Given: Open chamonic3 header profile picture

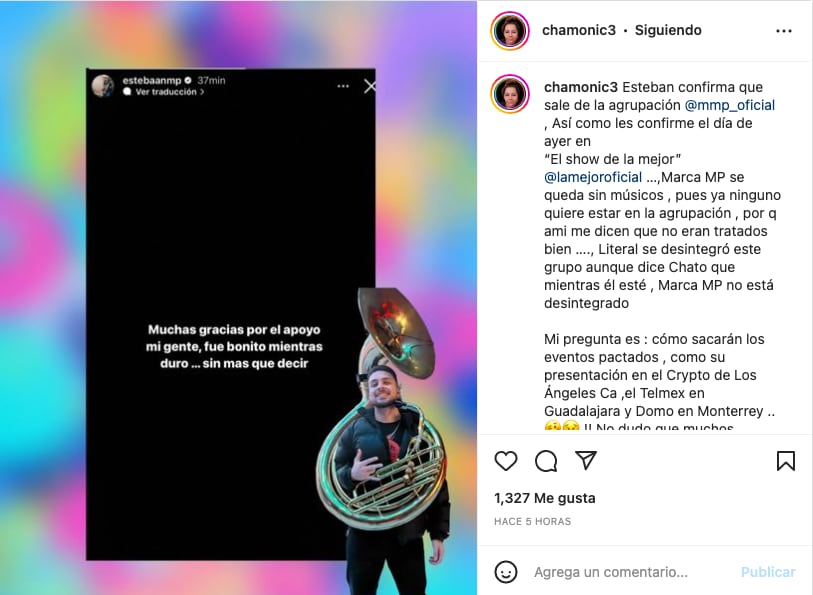Looking at the screenshot, I should point(510,31).
